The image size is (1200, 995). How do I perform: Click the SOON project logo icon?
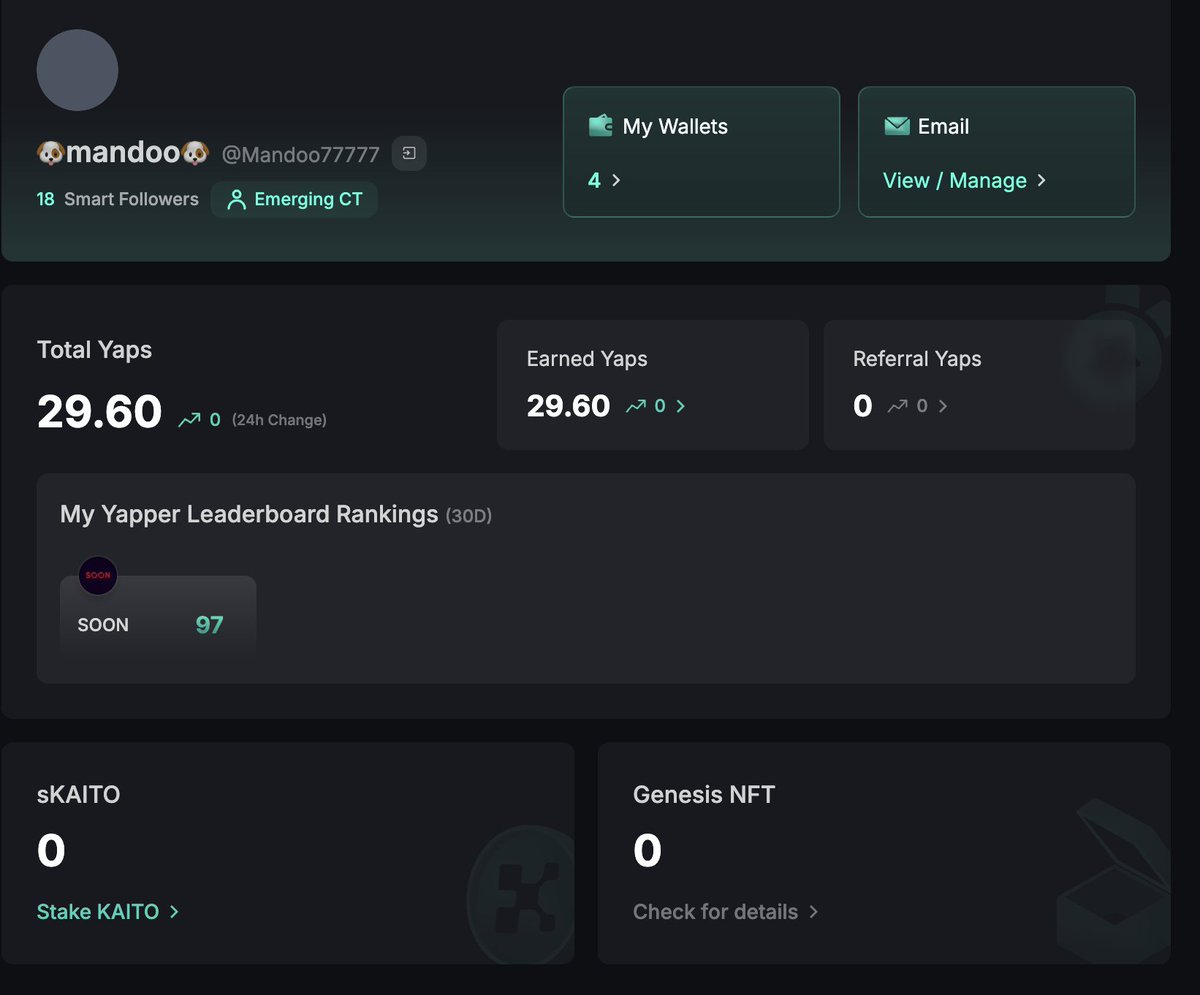coord(98,576)
